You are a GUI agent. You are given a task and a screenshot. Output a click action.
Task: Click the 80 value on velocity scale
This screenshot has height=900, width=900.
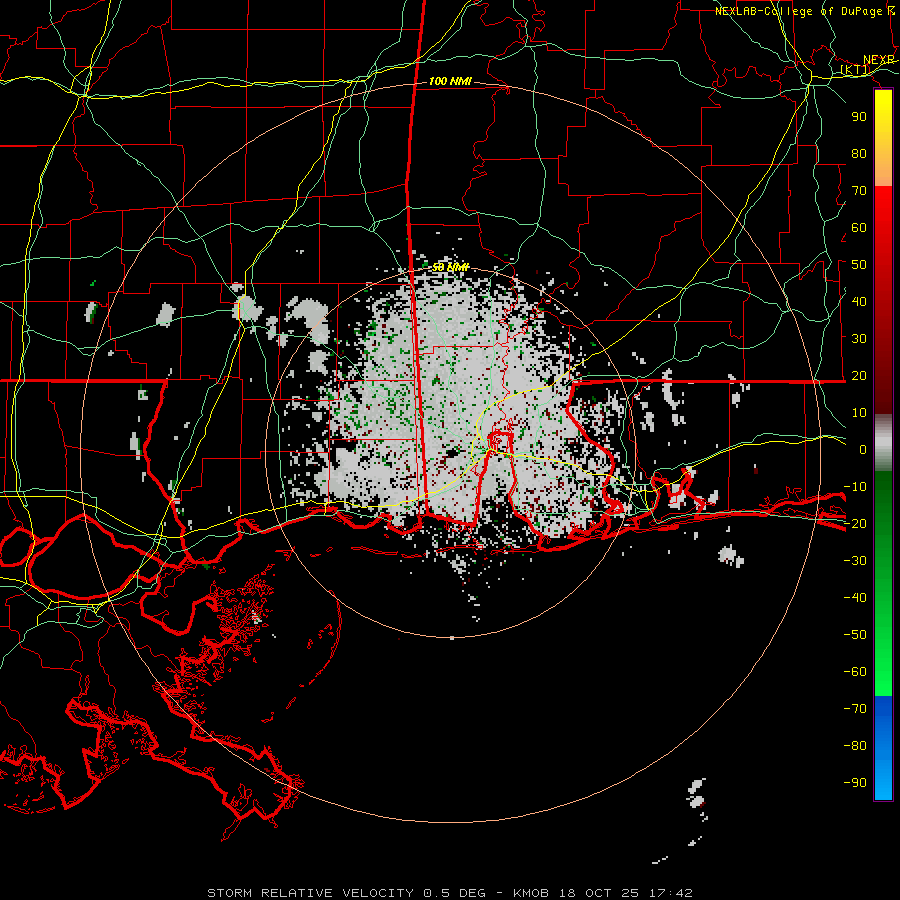(x=859, y=154)
